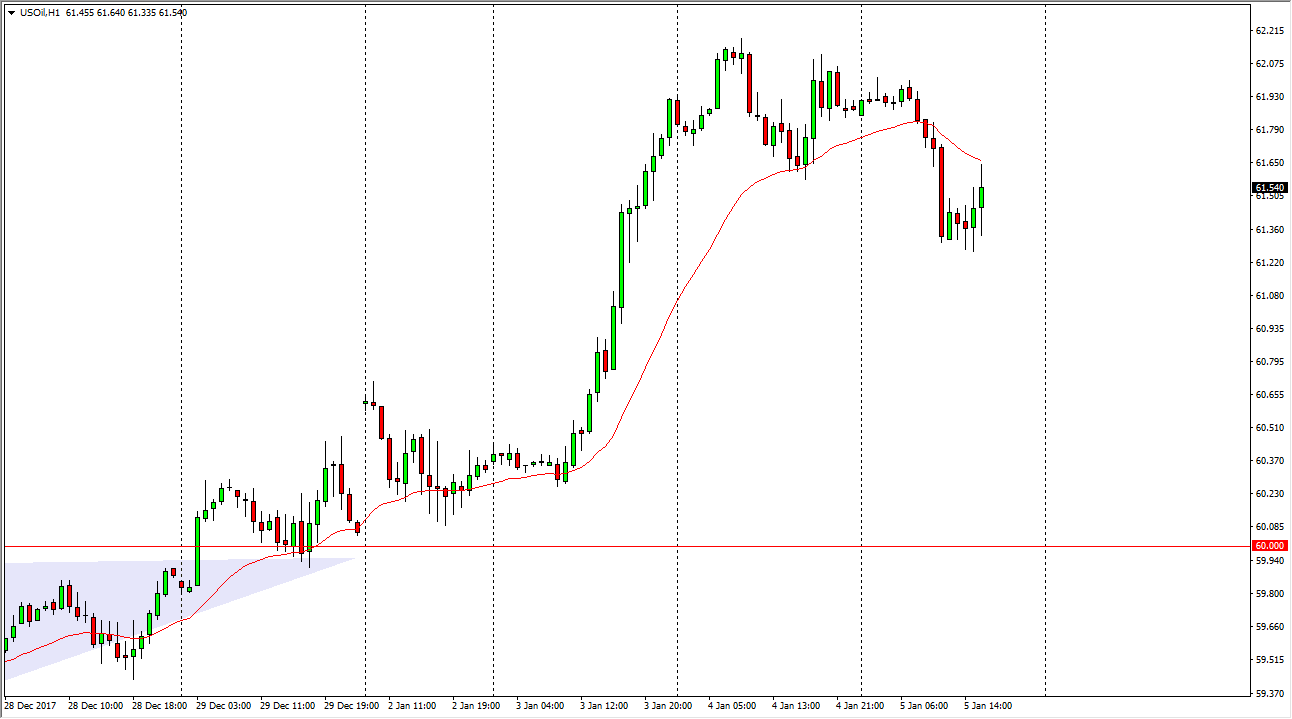Click the triangle arrow beside USOil,H1
1292x719 pixels.
(x=10, y=13)
